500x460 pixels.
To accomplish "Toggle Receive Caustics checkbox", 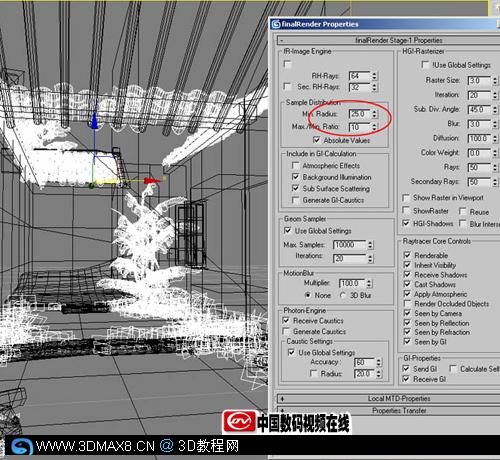I will point(286,321).
